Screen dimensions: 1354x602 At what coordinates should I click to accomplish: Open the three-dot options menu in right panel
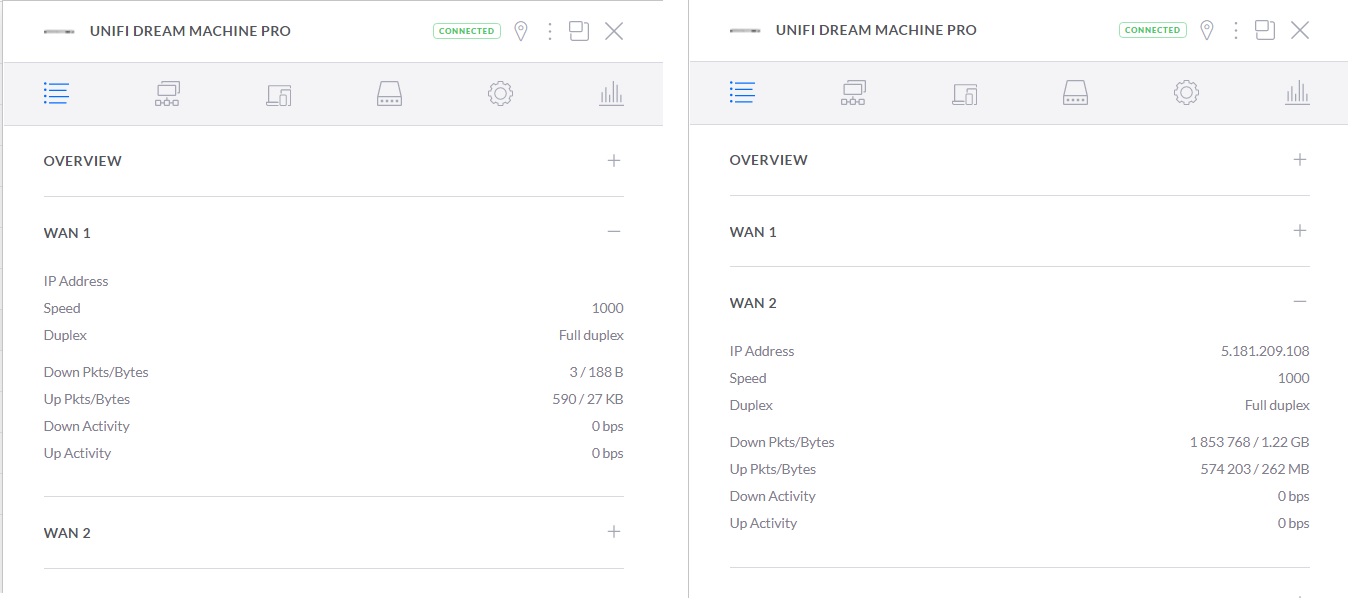[x=1235, y=30]
